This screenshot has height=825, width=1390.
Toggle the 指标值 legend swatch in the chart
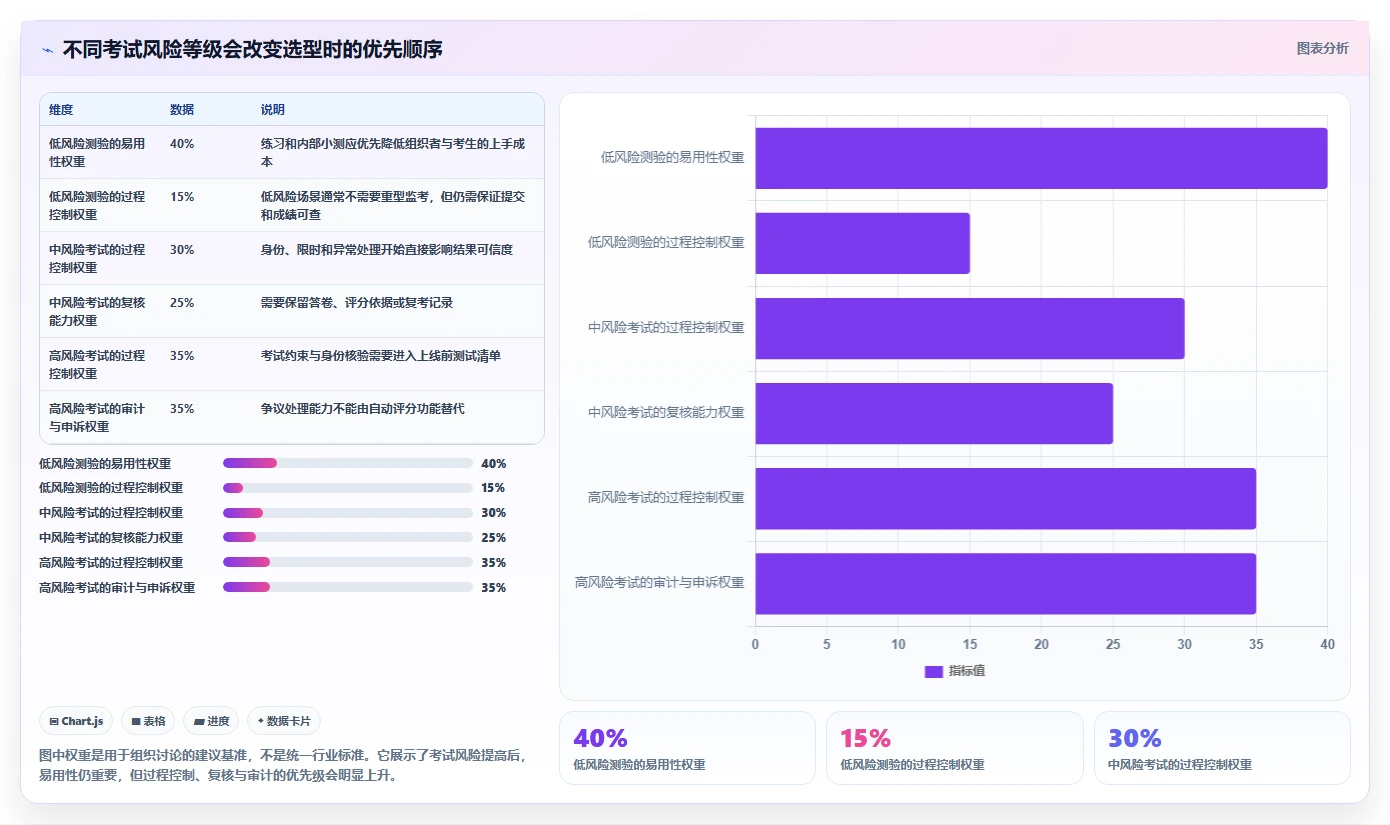pyautogui.click(x=933, y=671)
